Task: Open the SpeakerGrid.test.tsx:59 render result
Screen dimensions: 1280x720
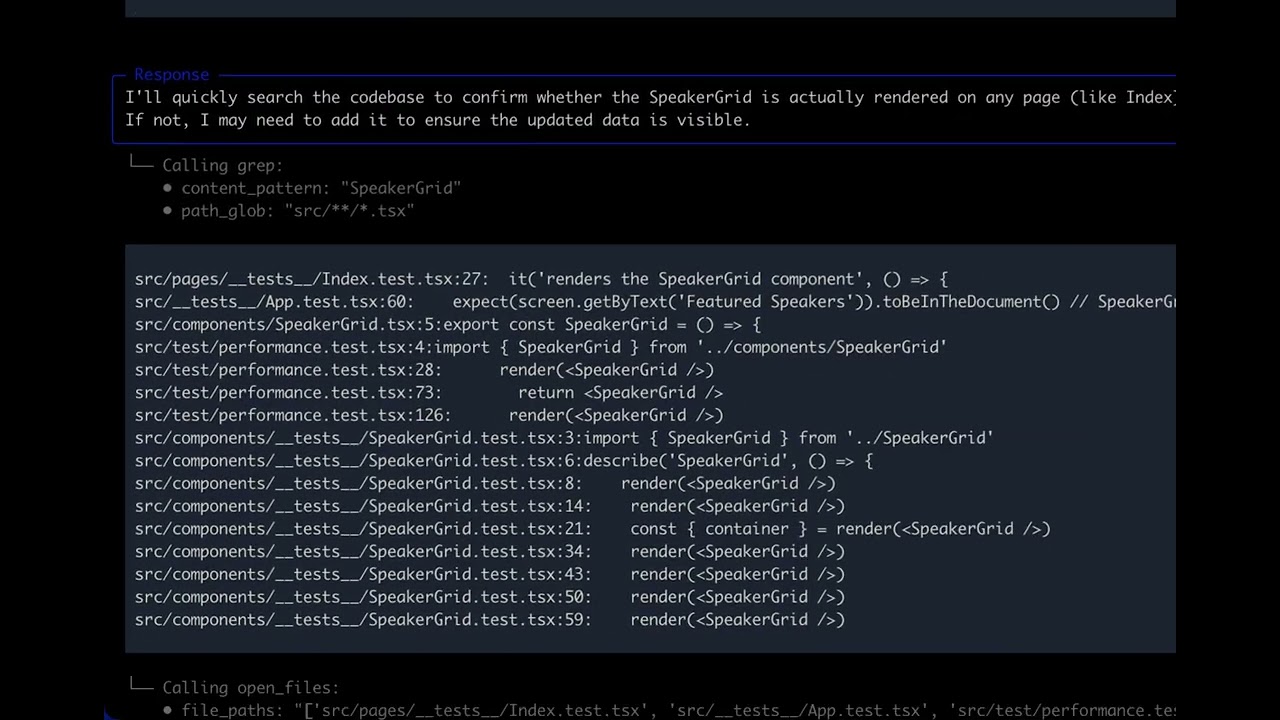Action: point(490,620)
